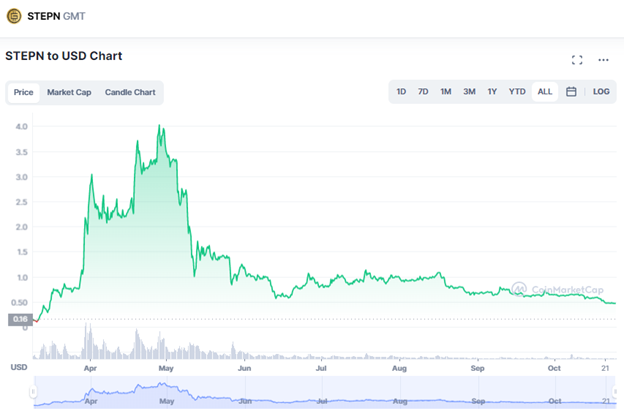Viewport: 624px width, 411px height.
Task: Open the calendar date range picker
Action: click(x=571, y=92)
